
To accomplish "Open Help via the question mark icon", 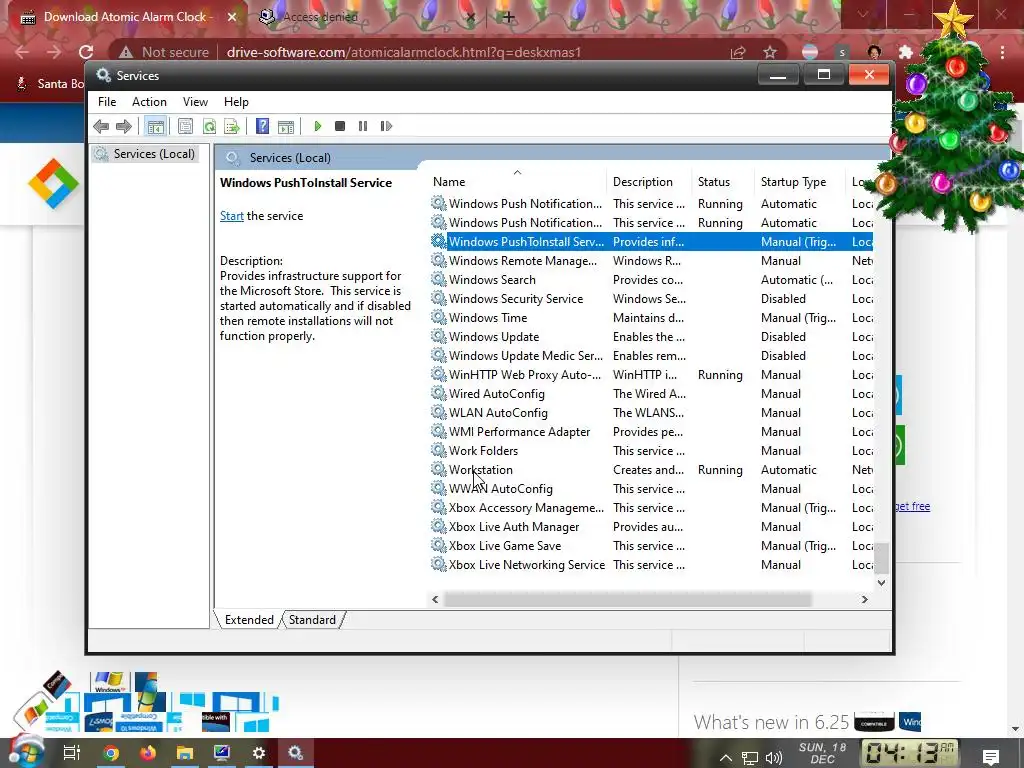I will [x=263, y=126].
